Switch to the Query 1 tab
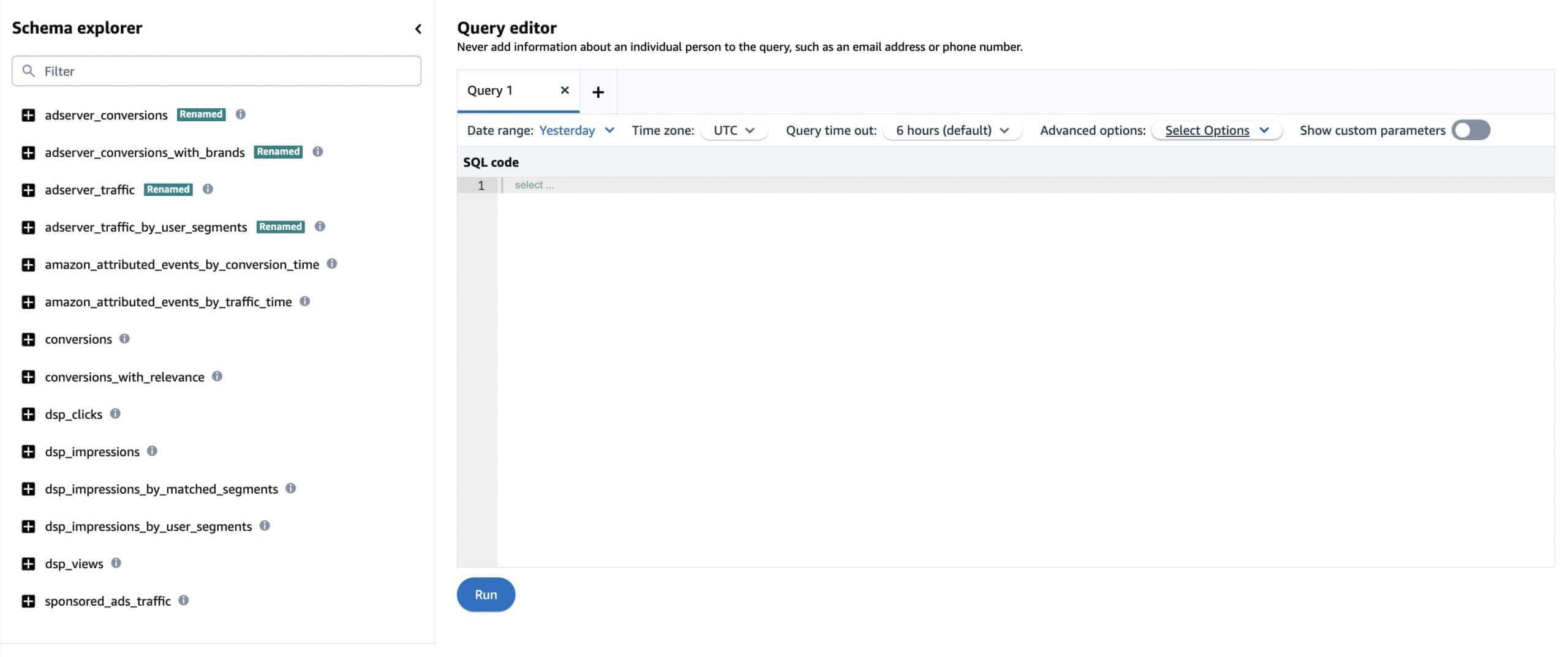1568x657 pixels. (x=490, y=91)
